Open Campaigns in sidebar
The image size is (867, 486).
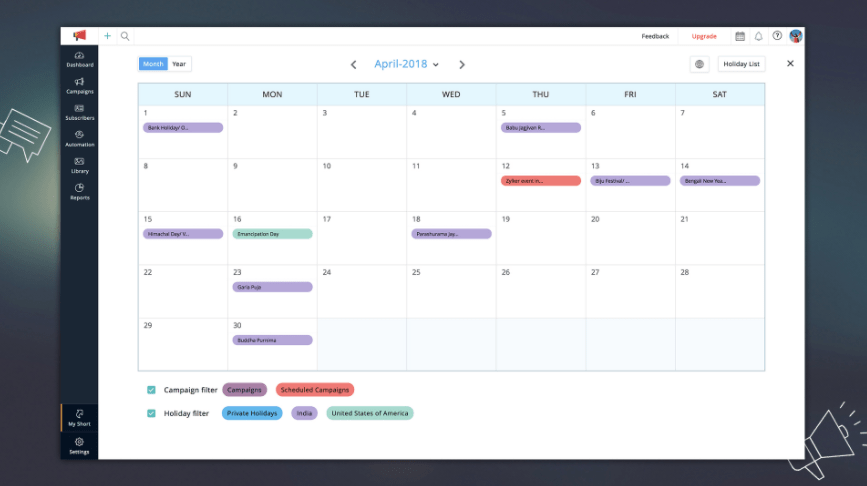[x=80, y=86]
